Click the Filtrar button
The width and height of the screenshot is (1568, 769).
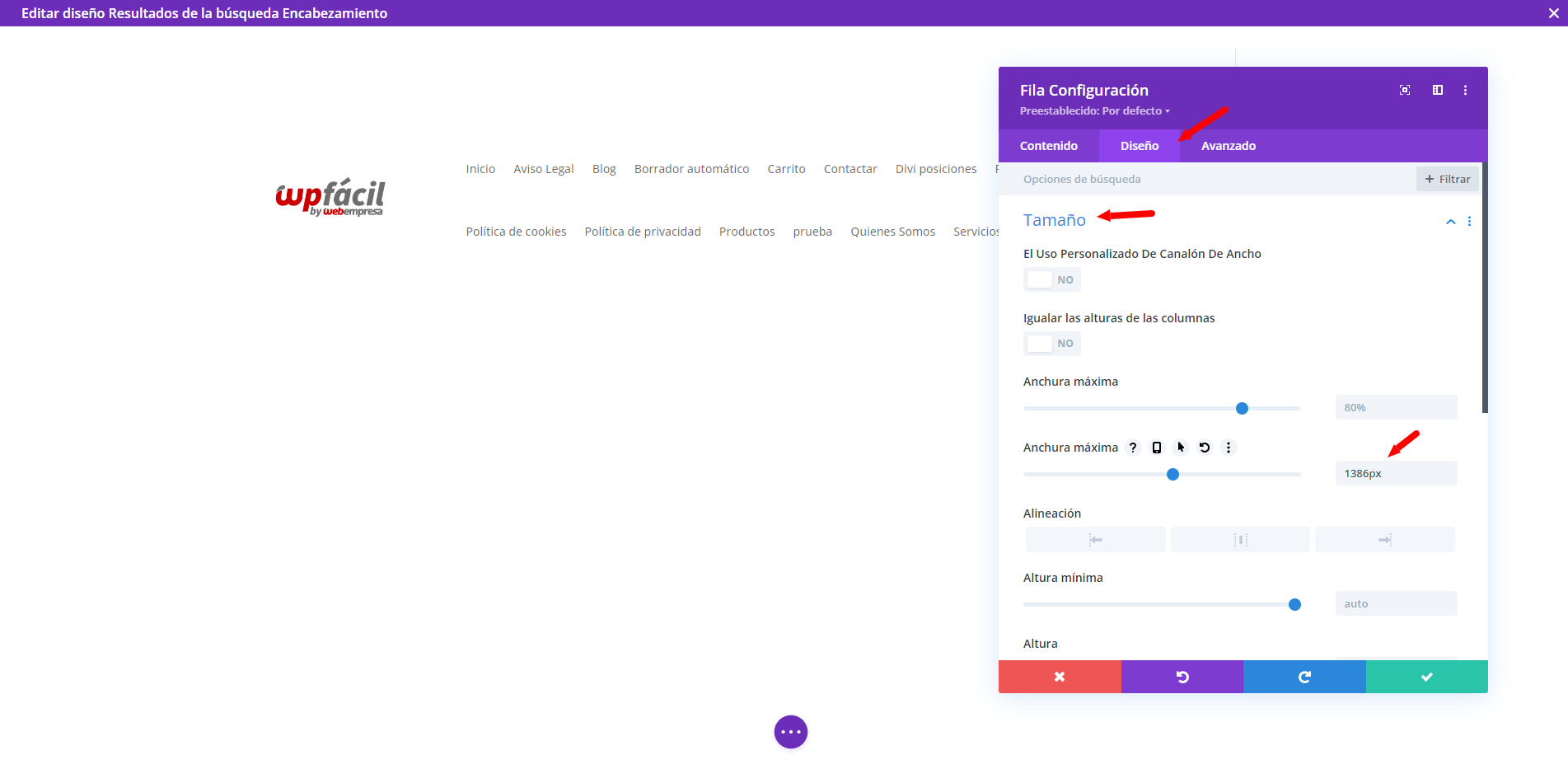pyautogui.click(x=1448, y=179)
